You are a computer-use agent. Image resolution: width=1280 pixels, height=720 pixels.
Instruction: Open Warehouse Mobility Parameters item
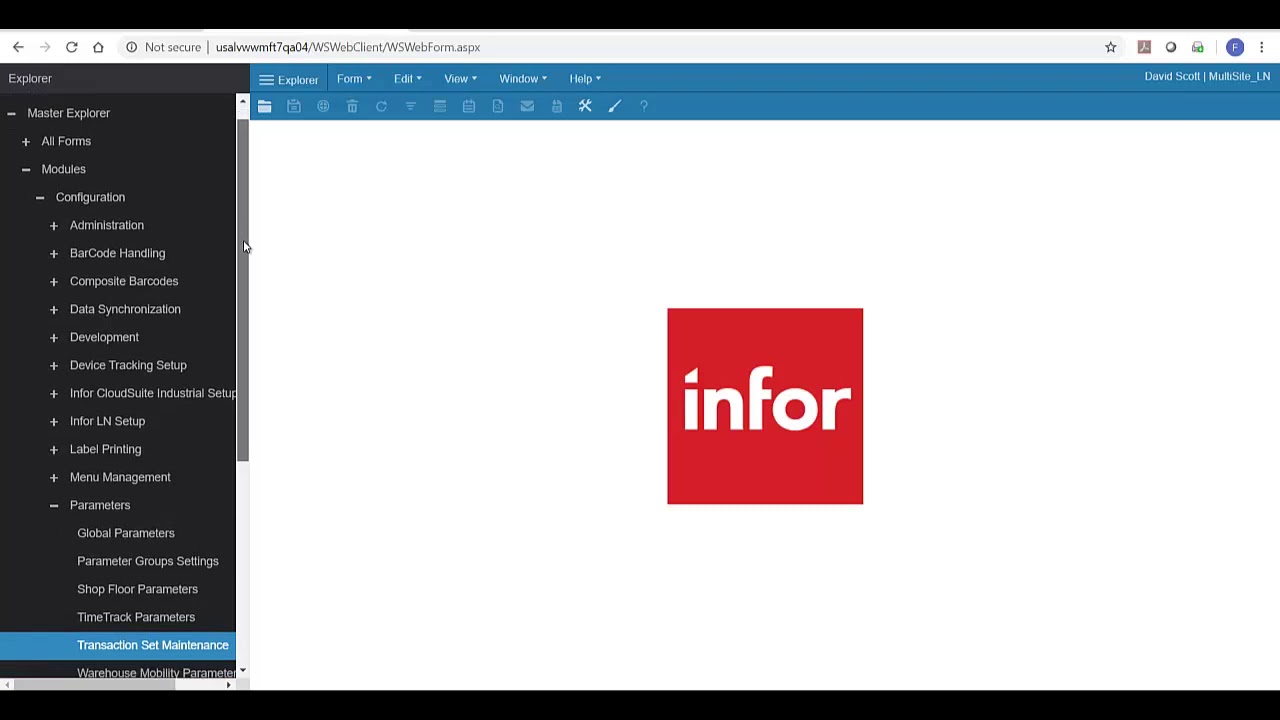click(x=156, y=672)
